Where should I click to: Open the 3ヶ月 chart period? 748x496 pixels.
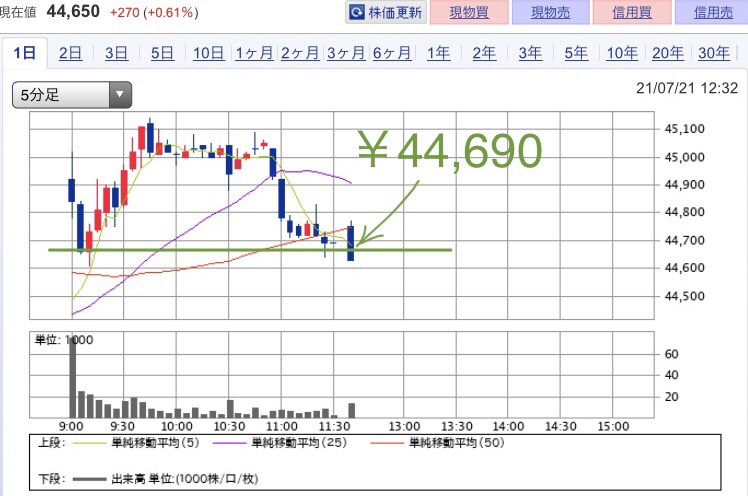tap(346, 52)
